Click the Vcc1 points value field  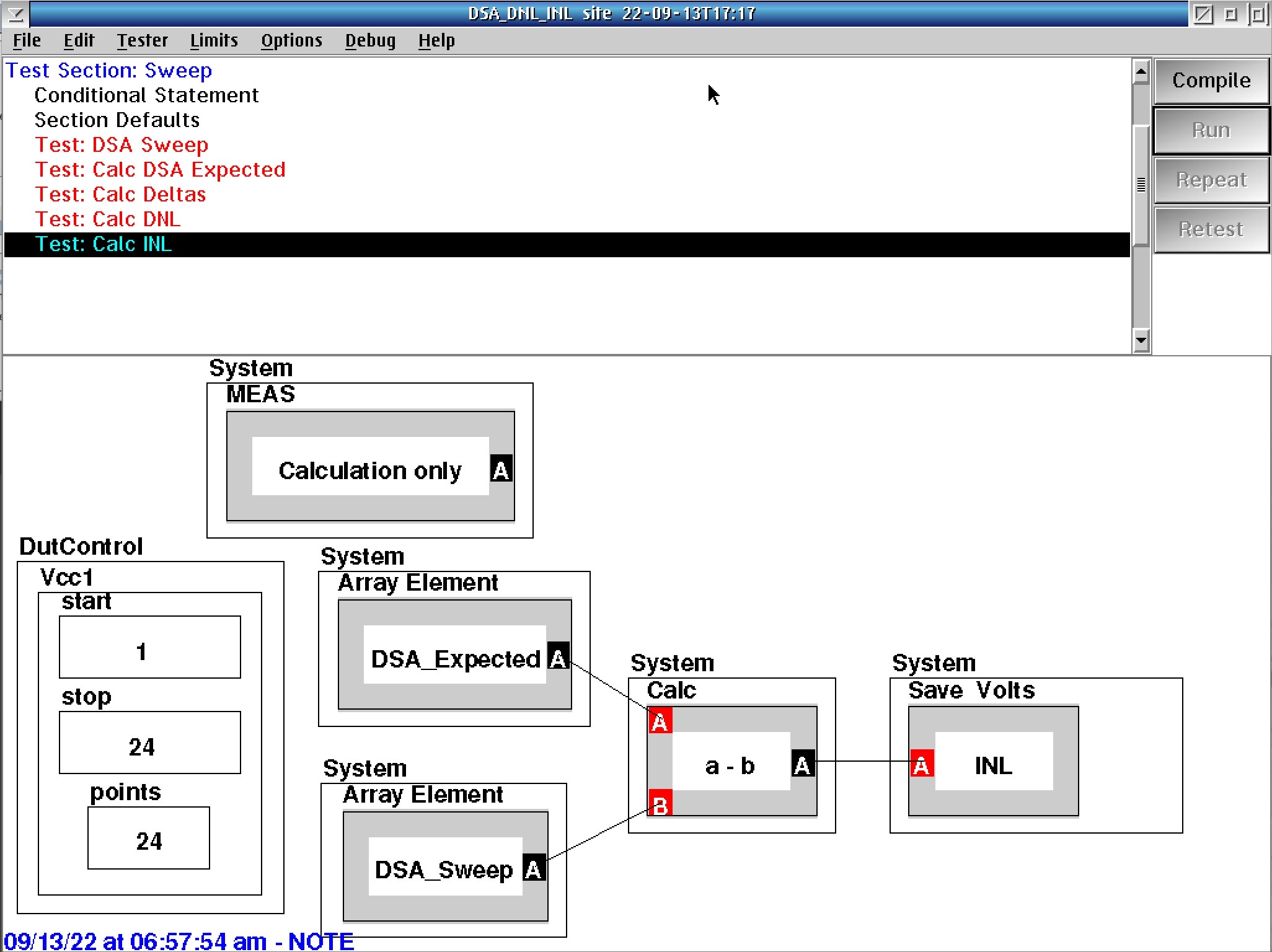coord(149,838)
